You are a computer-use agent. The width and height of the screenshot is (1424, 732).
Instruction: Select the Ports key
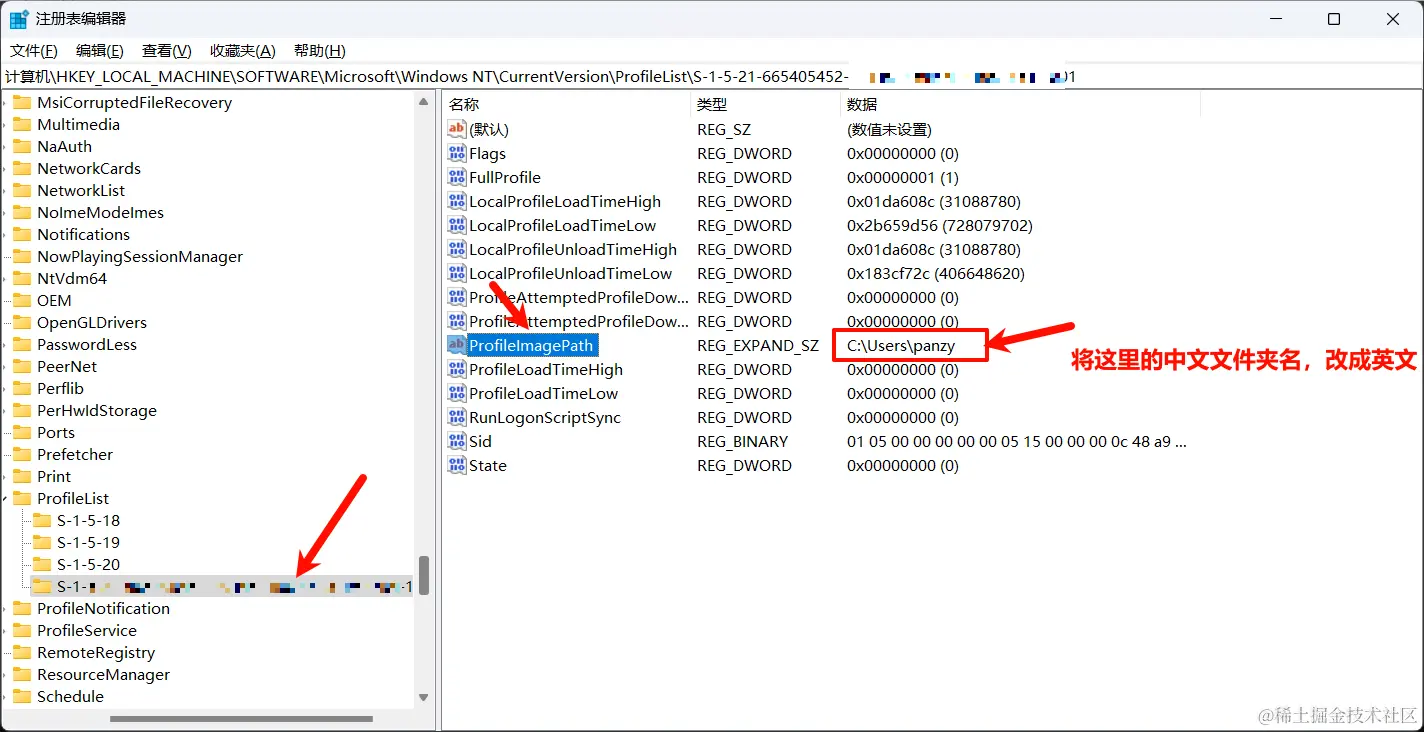click(56, 432)
